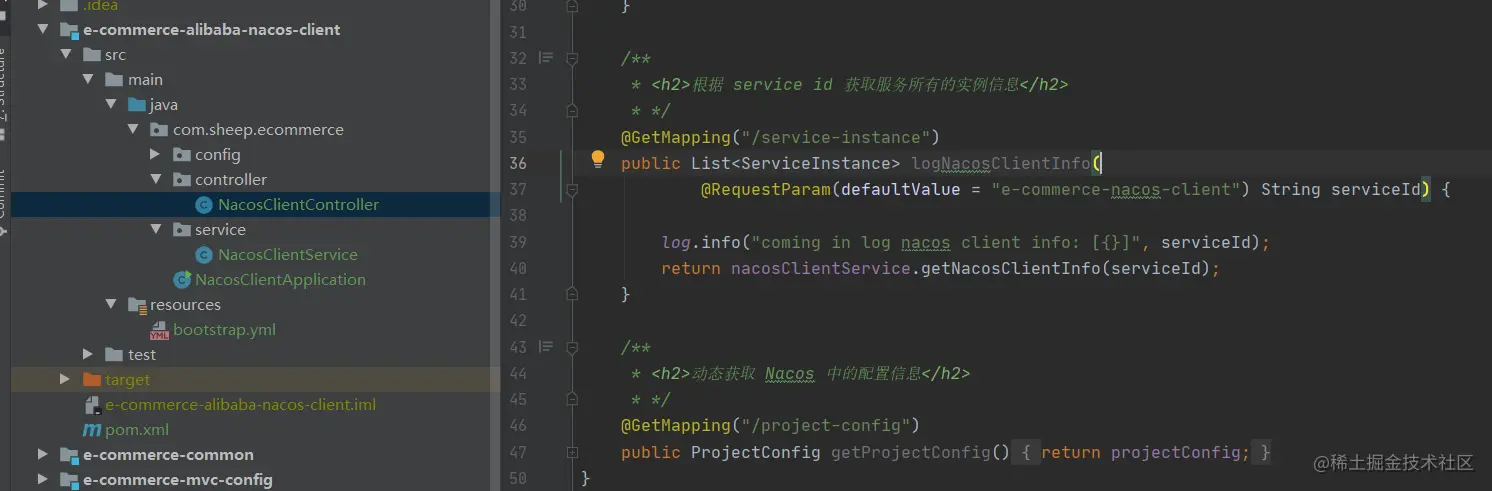Click the List<ServiceInstance> return type
The image size is (1492, 491).
click(x=795, y=163)
